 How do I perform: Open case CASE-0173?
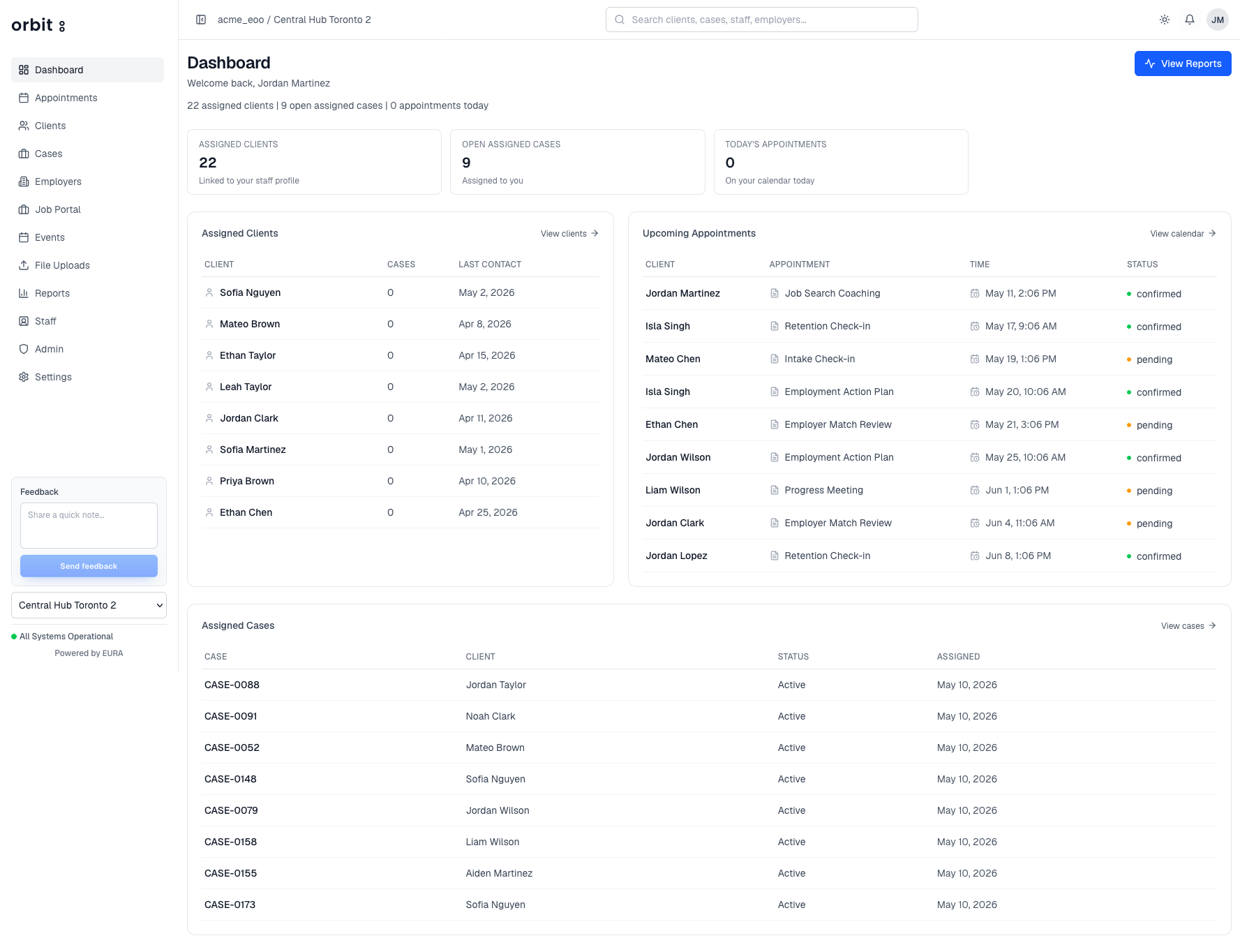click(230, 905)
